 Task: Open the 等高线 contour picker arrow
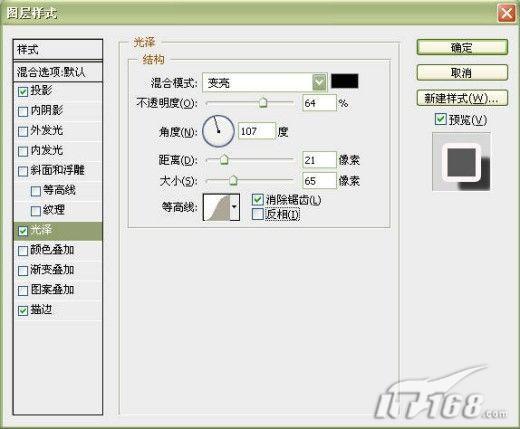coord(235,207)
